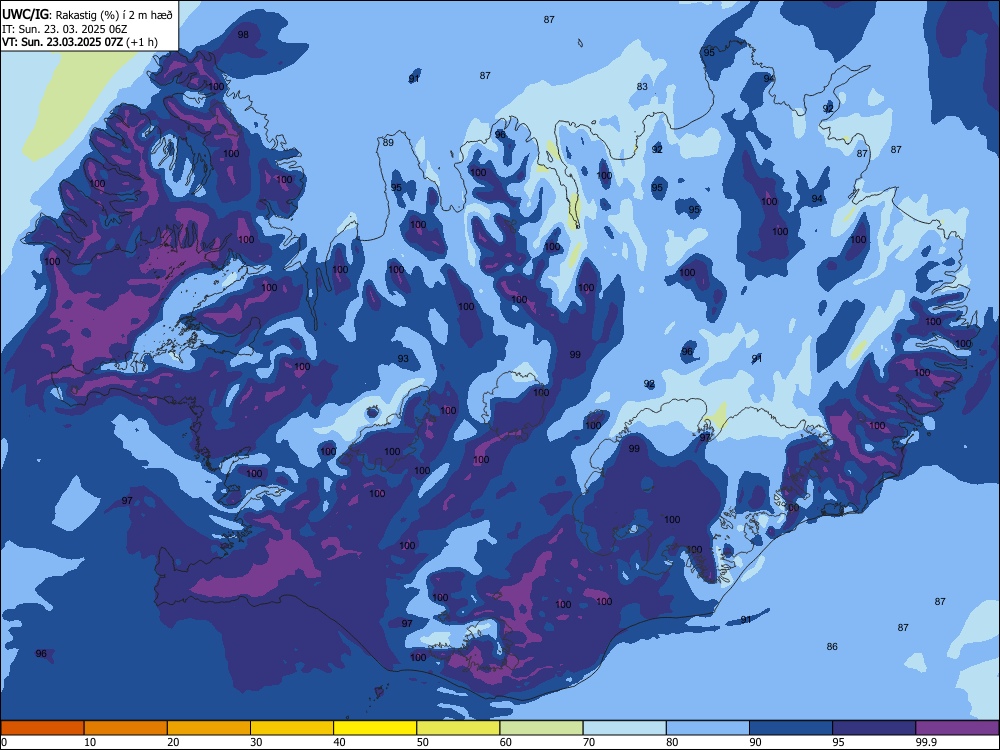1000x750 pixels.
Task: Pick the yellow-green 50–60 legend swatch
Action: pos(458,728)
